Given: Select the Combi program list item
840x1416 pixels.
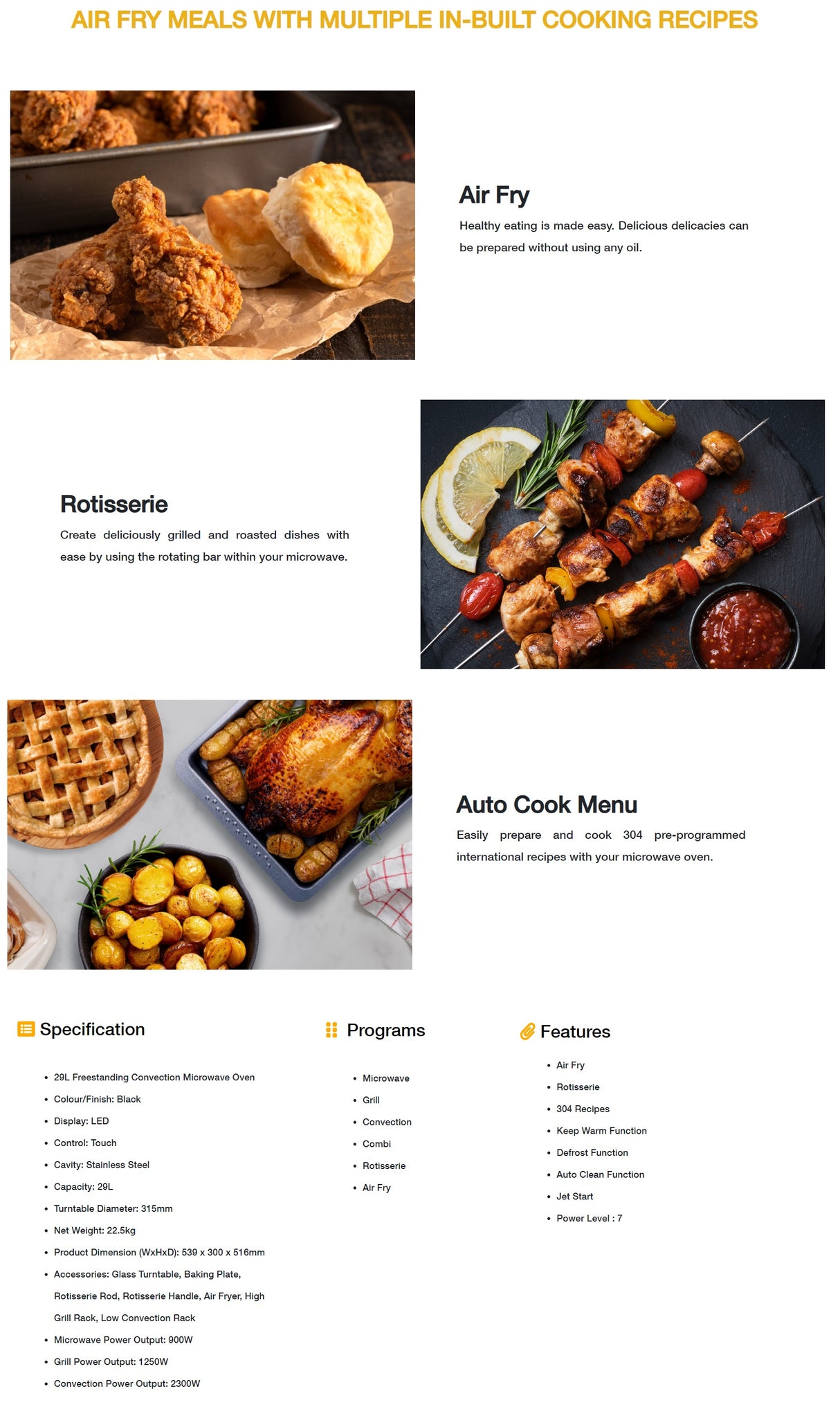Looking at the screenshot, I should coord(376,1144).
